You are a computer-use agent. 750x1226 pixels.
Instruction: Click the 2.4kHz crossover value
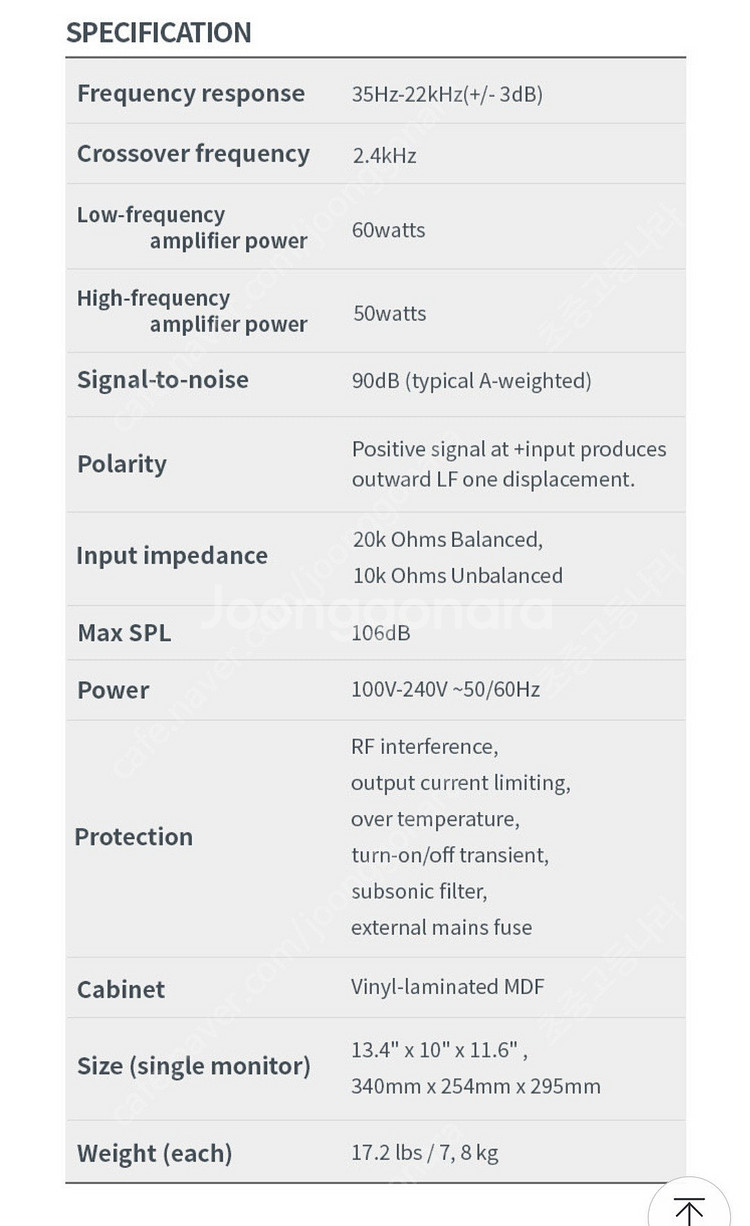[384, 156]
